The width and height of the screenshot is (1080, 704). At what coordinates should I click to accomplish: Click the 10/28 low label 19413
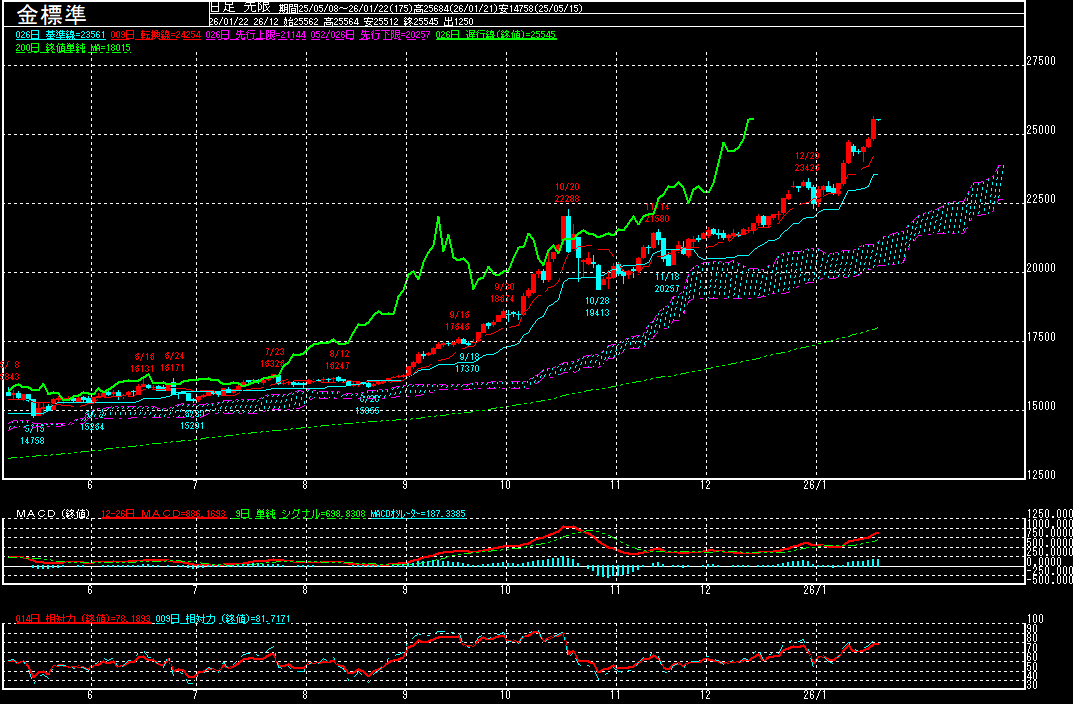click(597, 306)
